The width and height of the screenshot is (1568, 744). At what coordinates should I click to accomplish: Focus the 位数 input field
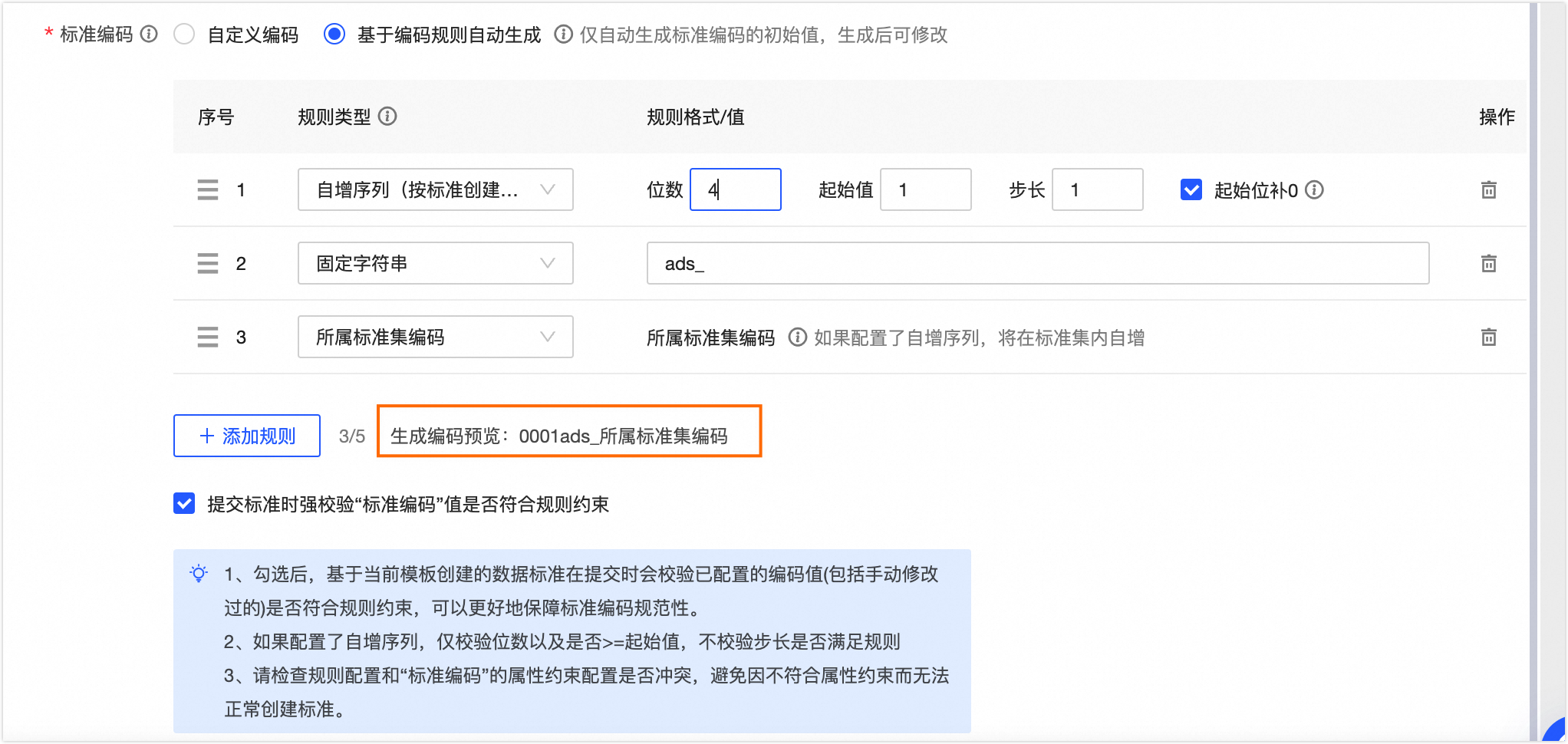coord(736,189)
